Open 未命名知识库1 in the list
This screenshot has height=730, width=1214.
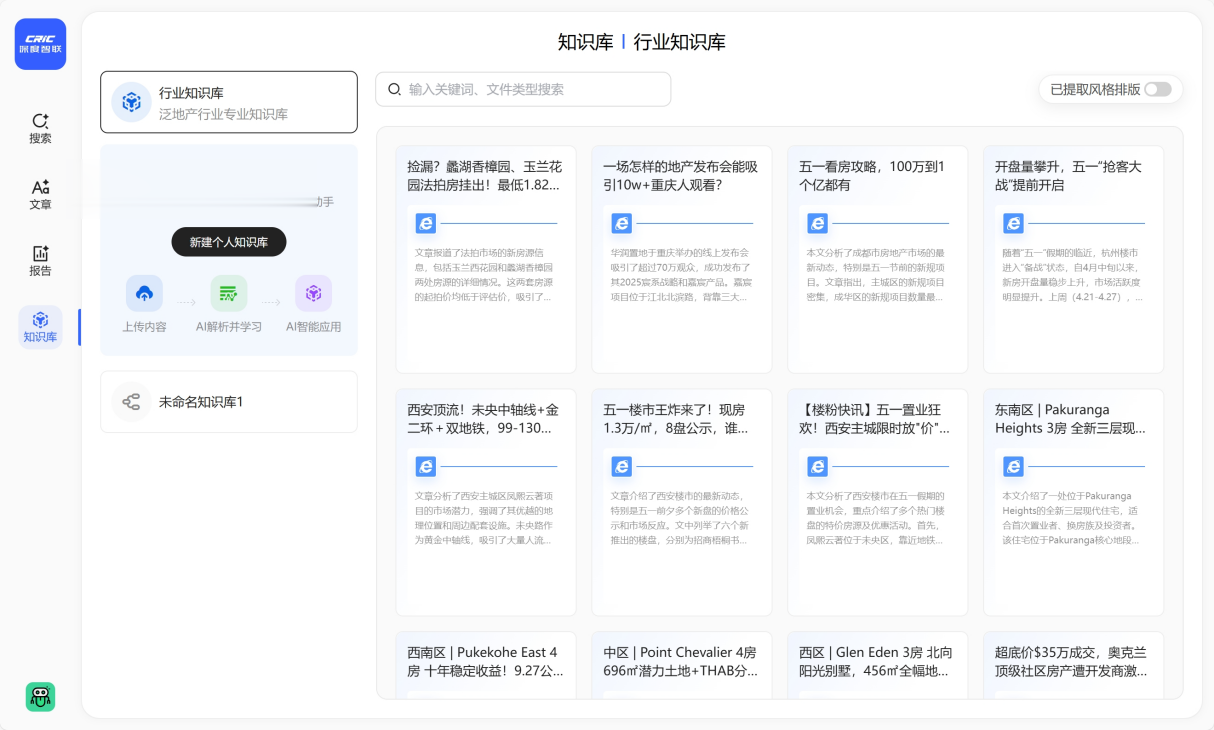(x=229, y=402)
